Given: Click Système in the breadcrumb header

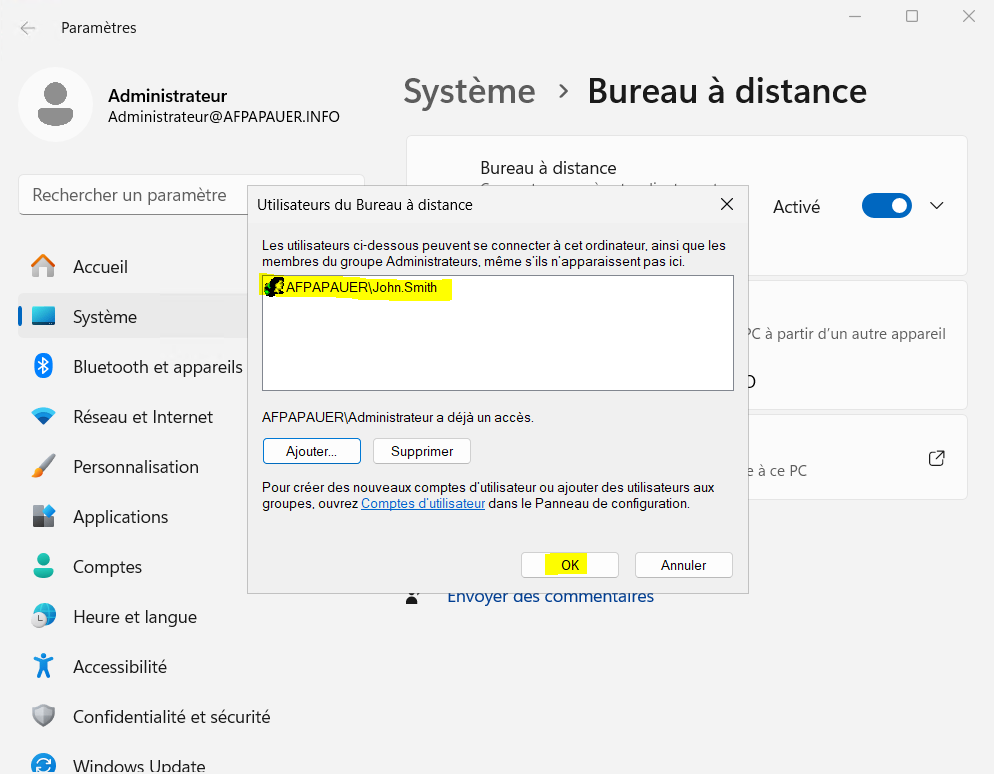Looking at the screenshot, I should (469, 91).
